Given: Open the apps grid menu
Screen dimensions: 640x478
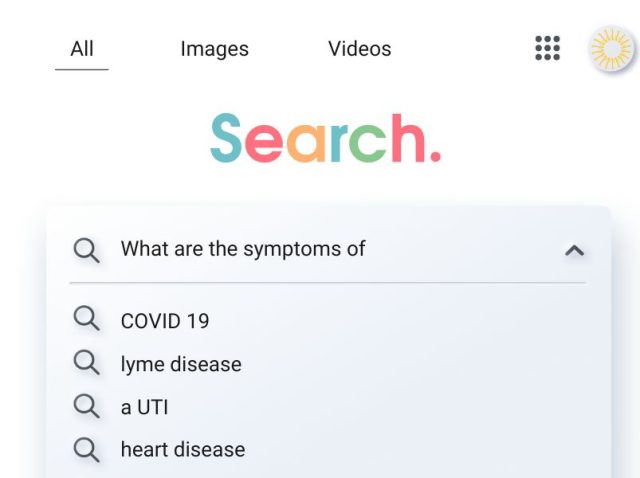Looking at the screenshot, I should pos(547,48).
